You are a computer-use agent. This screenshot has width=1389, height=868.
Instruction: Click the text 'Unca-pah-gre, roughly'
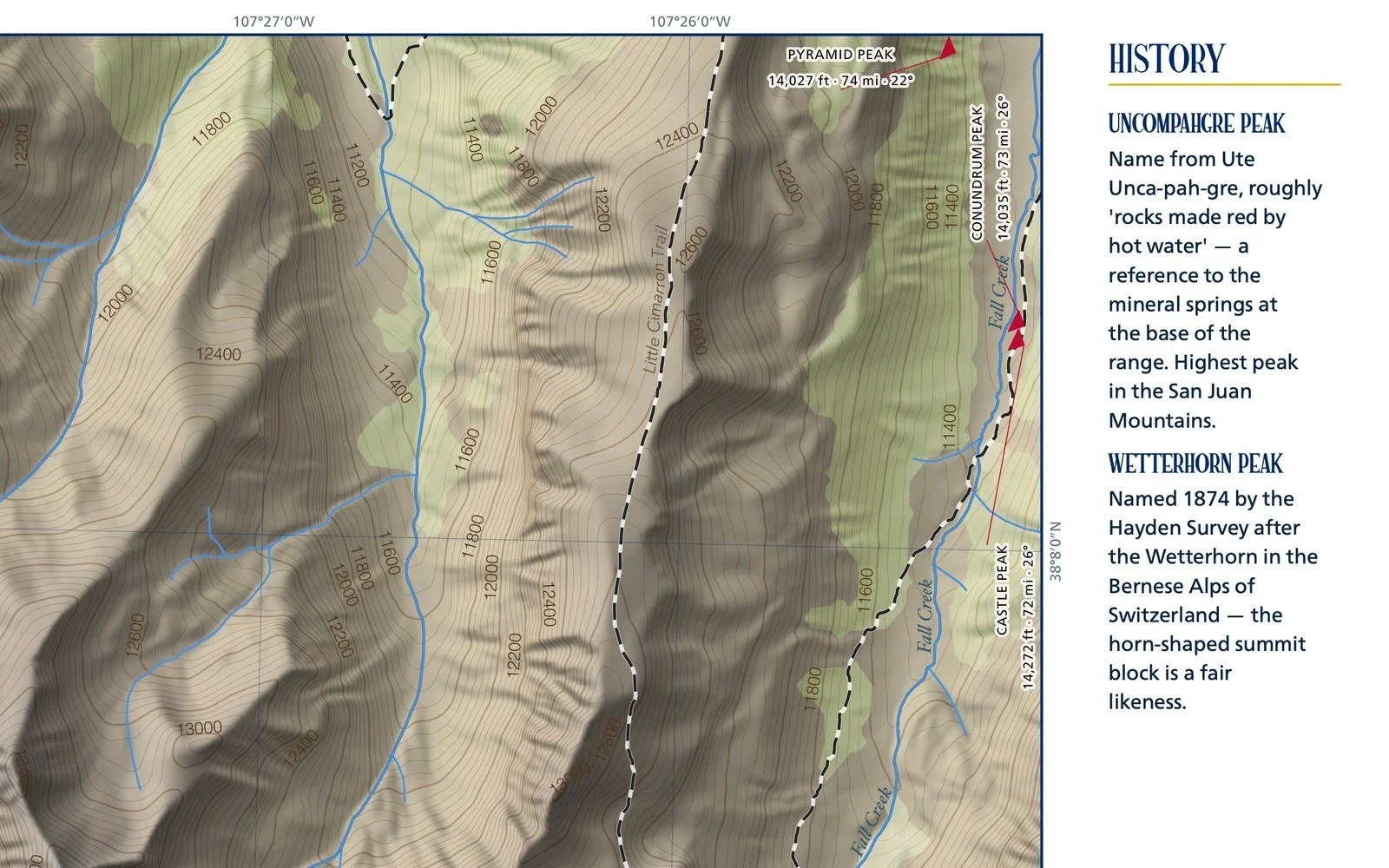[1215, 188]
